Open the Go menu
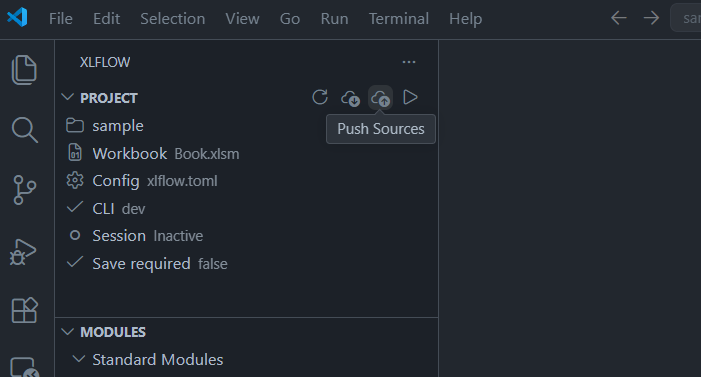 click(290, 19)
